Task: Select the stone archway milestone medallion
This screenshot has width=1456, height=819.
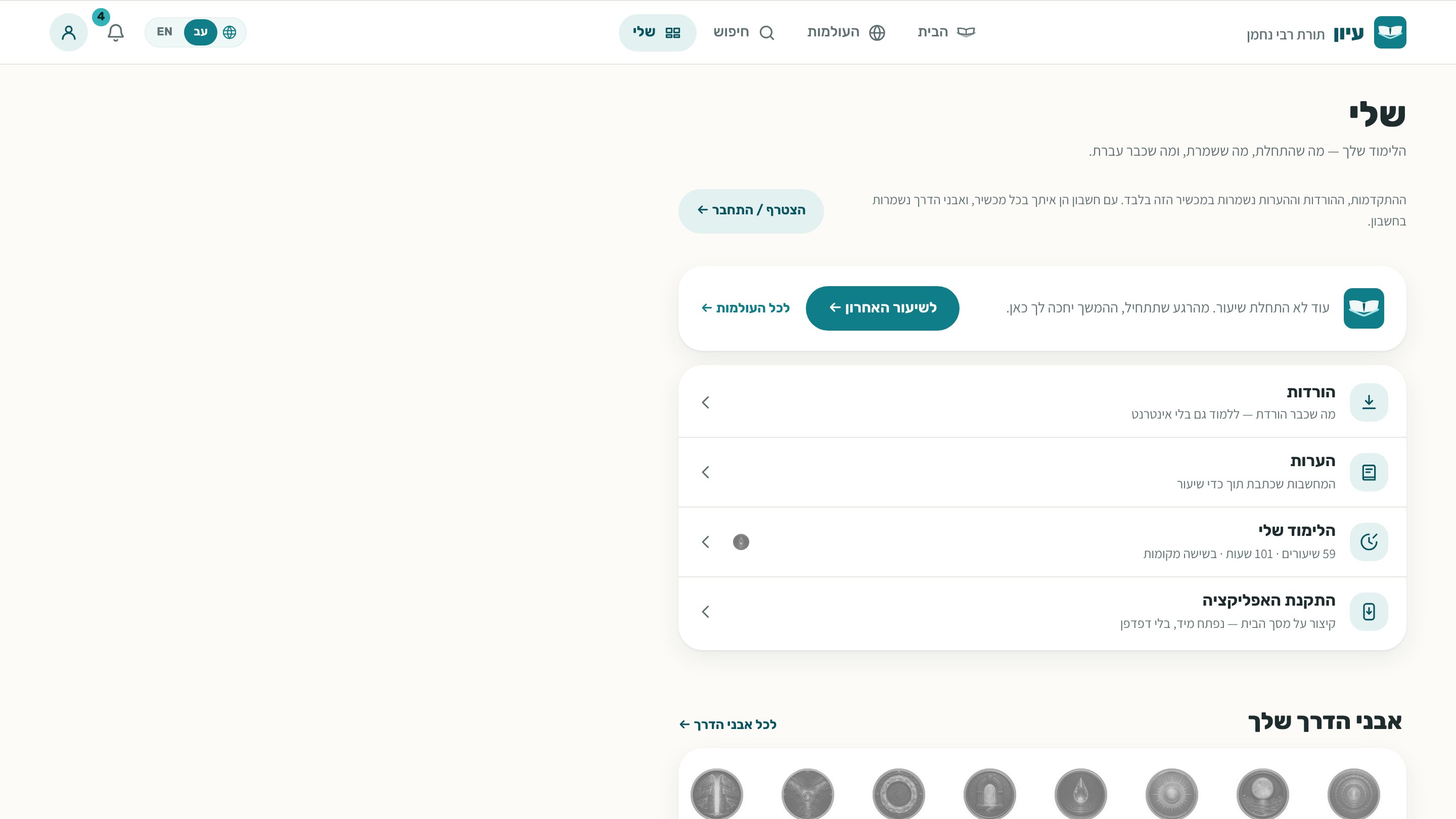Action: (x=989, y=794)
